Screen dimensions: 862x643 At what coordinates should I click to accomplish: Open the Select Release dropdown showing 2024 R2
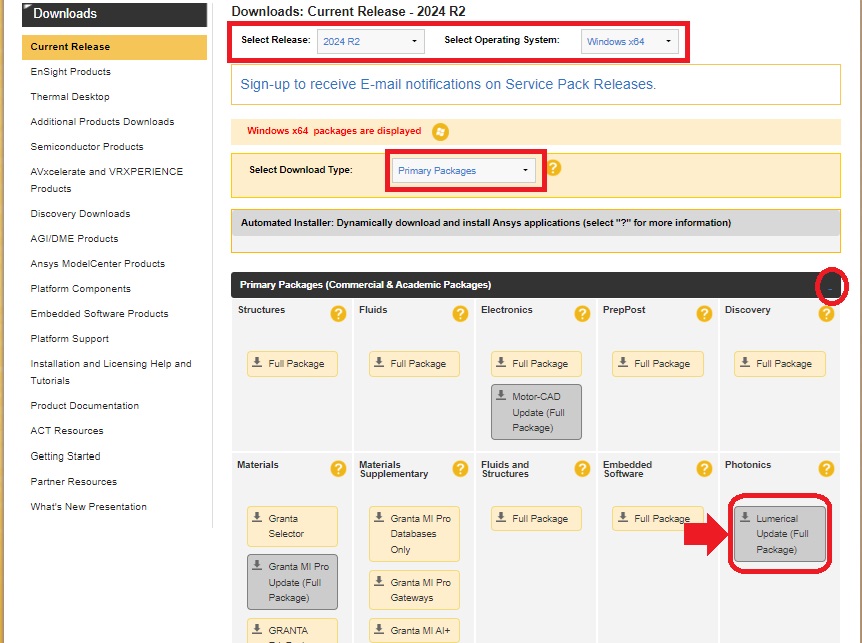coord(371,42)
